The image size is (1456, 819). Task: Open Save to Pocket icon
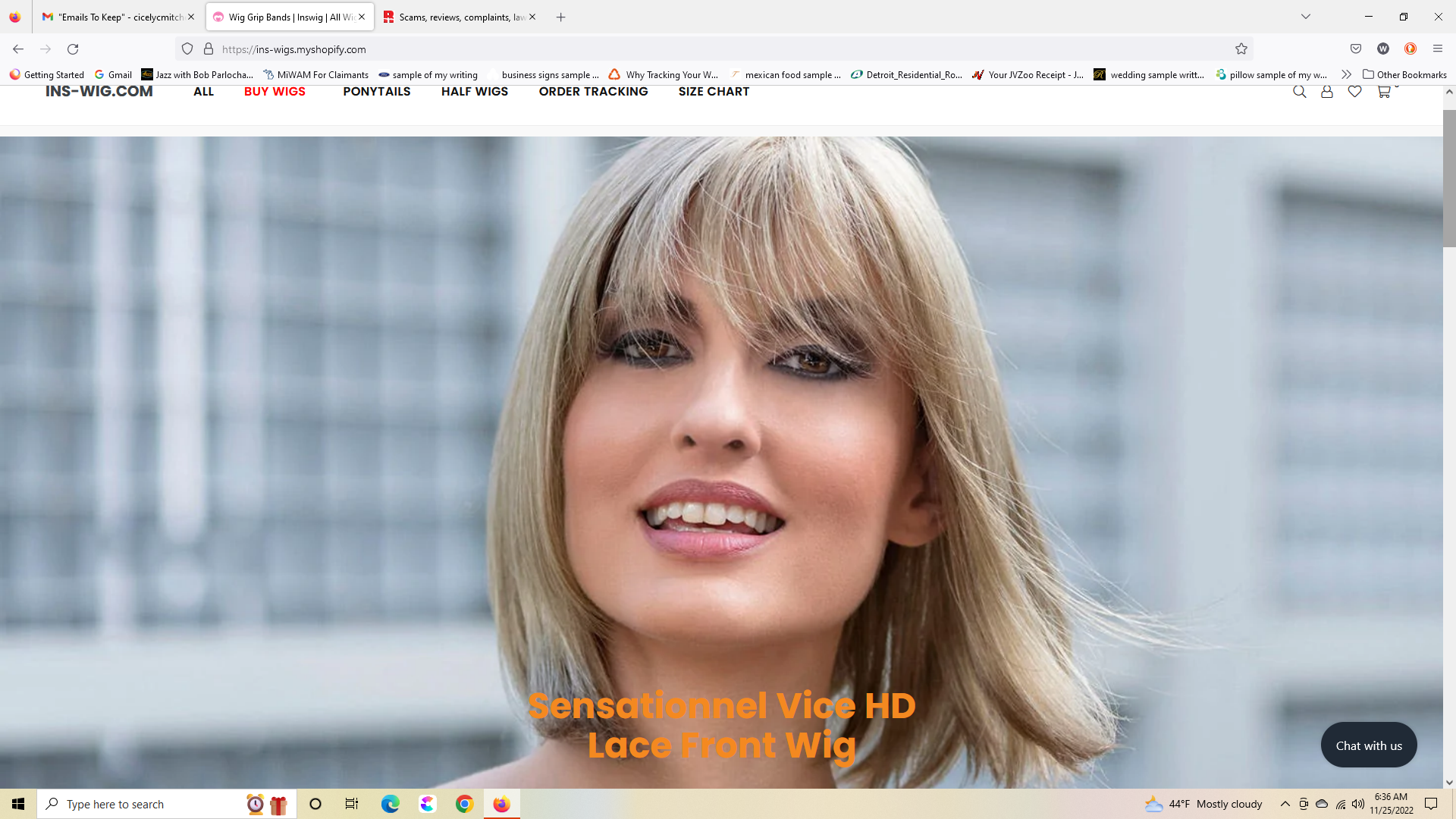(x=1356, y=49)
